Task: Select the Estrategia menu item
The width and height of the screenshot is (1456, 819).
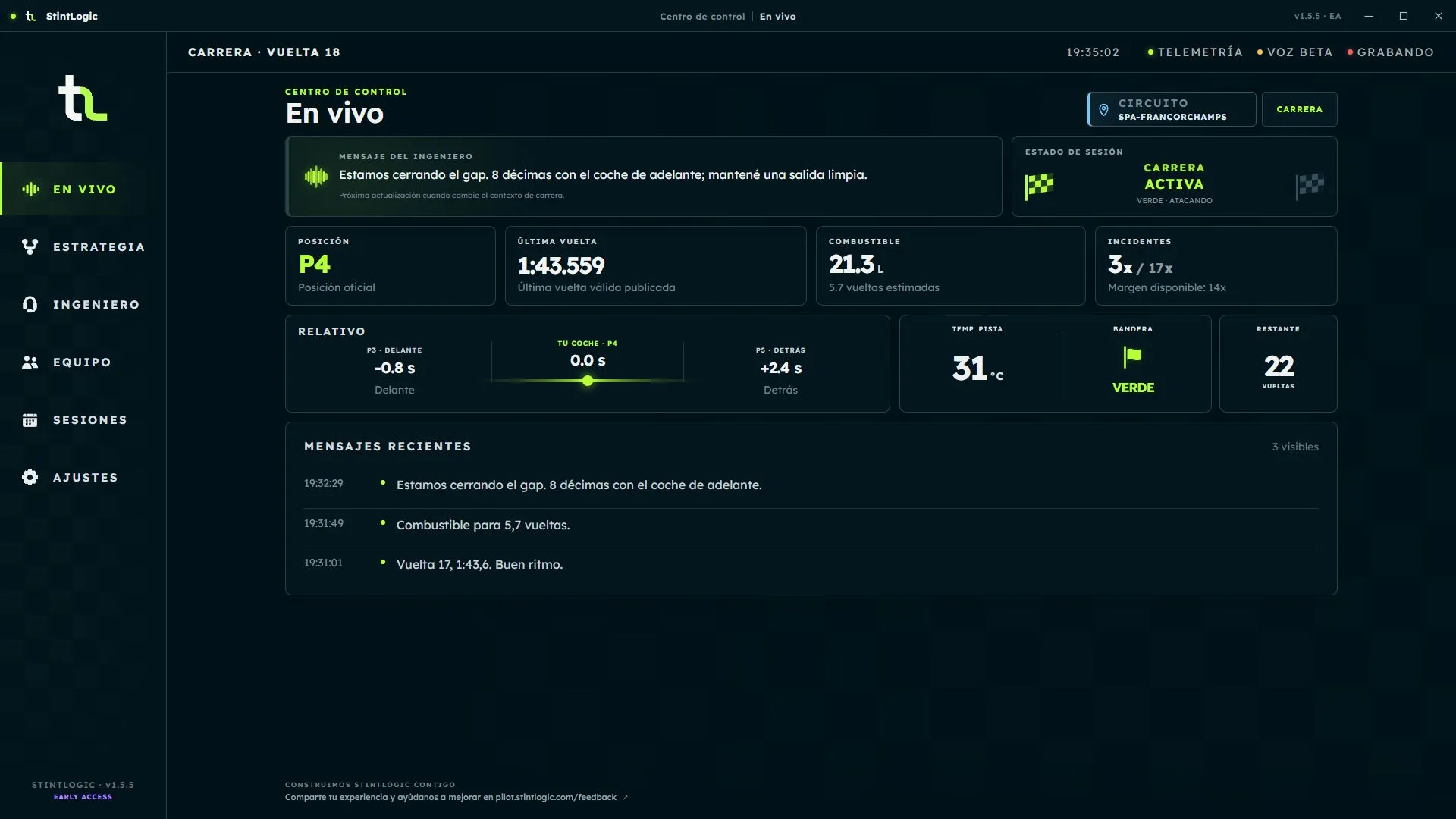Action: 83,246
